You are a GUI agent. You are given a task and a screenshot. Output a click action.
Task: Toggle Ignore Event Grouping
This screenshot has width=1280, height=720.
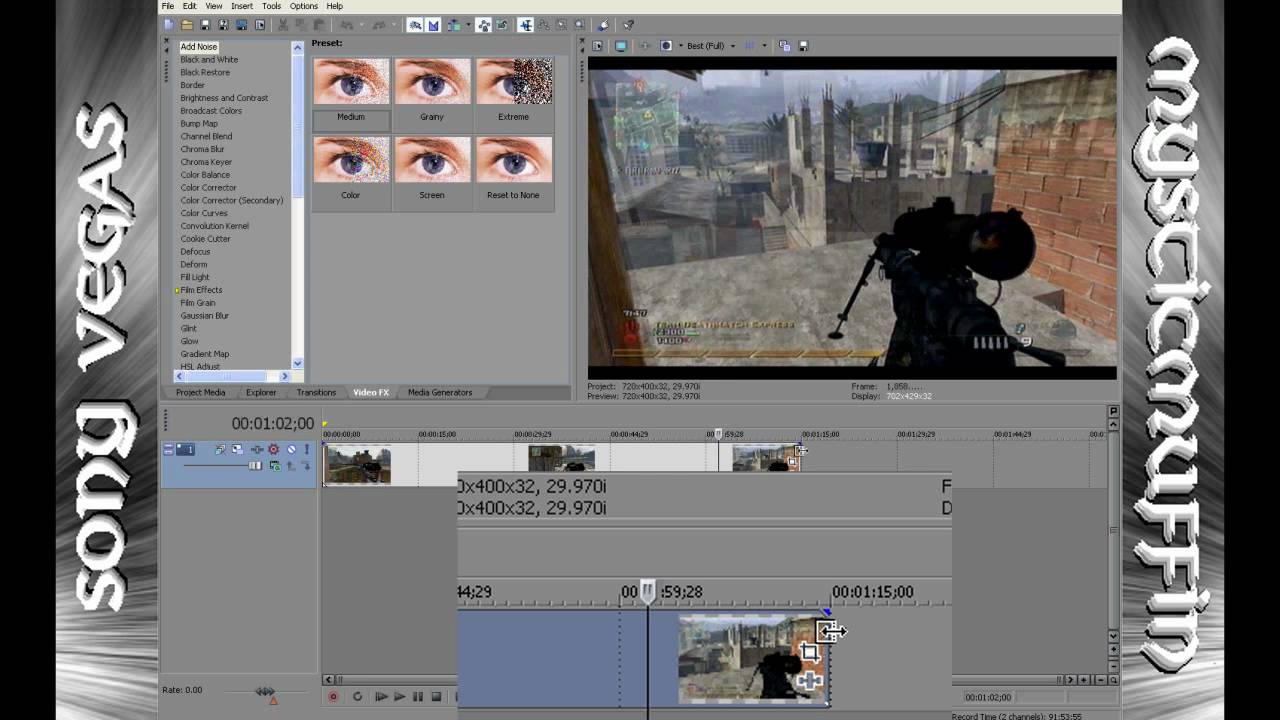point(502,25)
